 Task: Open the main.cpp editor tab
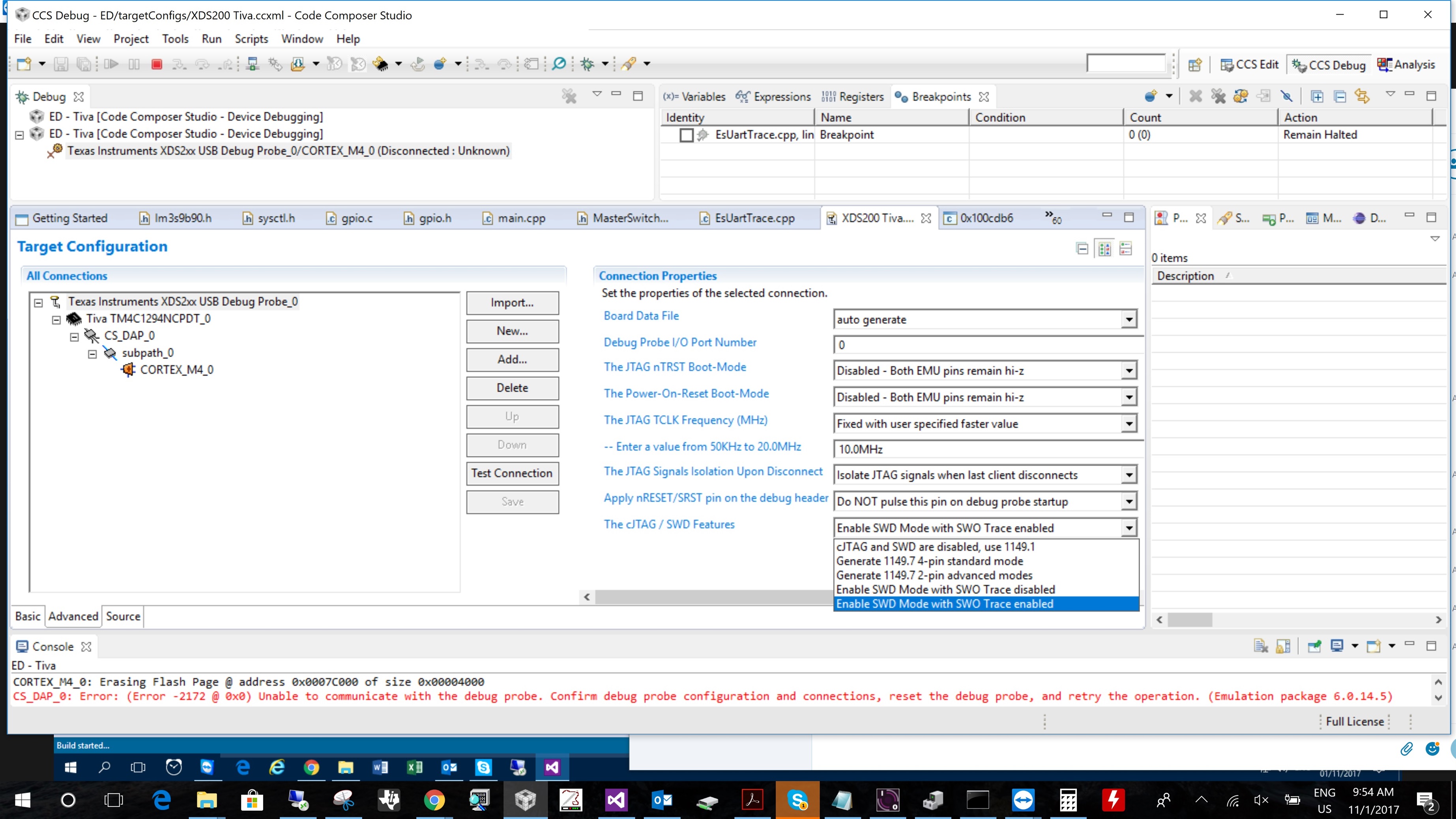(514, 218)
